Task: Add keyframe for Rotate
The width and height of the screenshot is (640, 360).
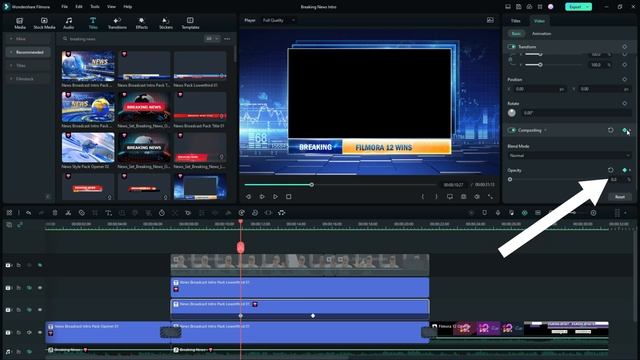Action: tap(624, 103)
